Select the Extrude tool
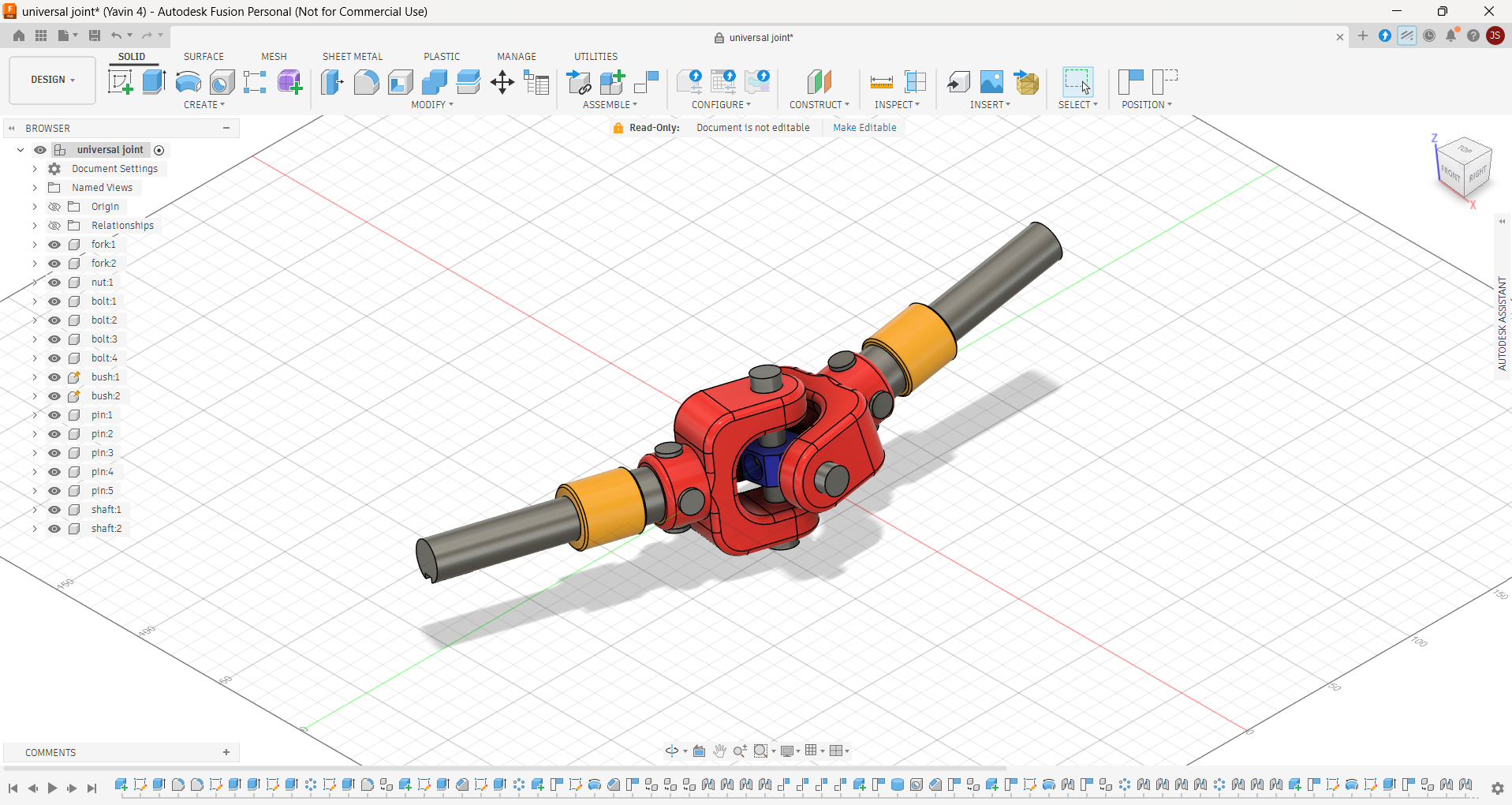 click(154, 82)
